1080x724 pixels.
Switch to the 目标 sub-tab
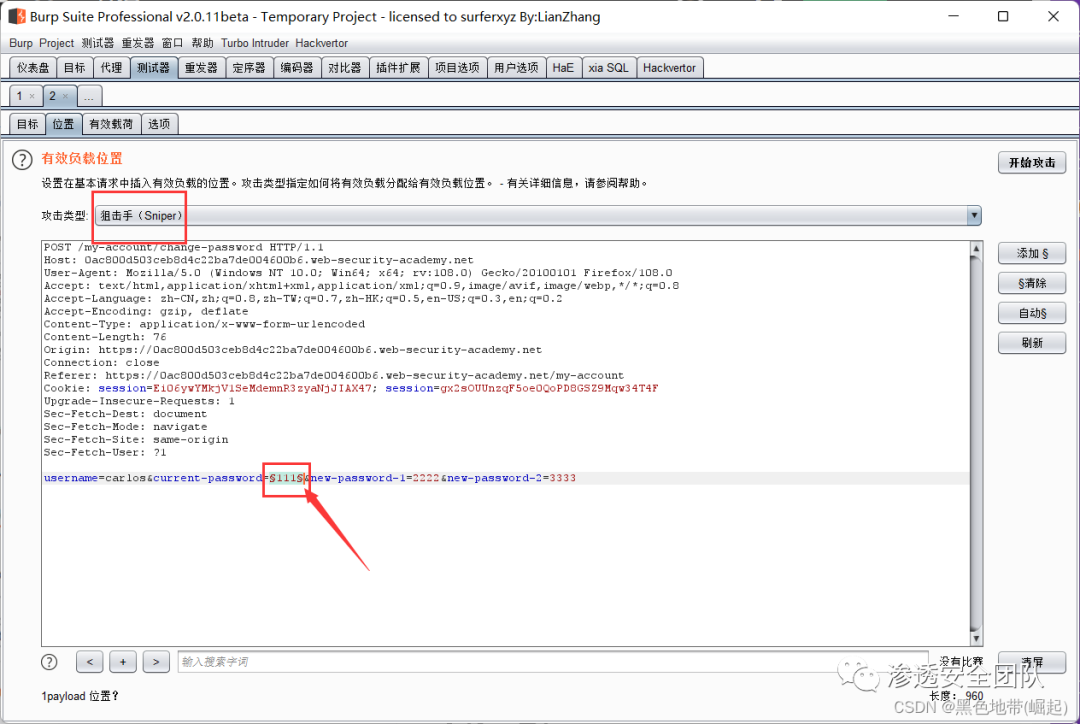point(28,124)
